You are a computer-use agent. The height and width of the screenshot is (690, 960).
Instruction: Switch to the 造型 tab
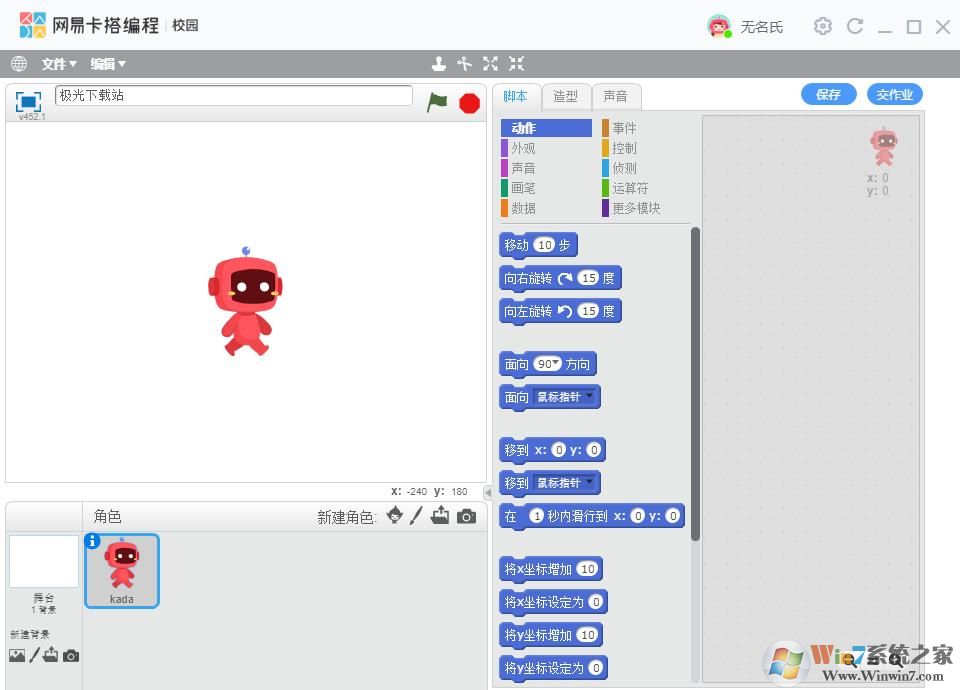565,96
